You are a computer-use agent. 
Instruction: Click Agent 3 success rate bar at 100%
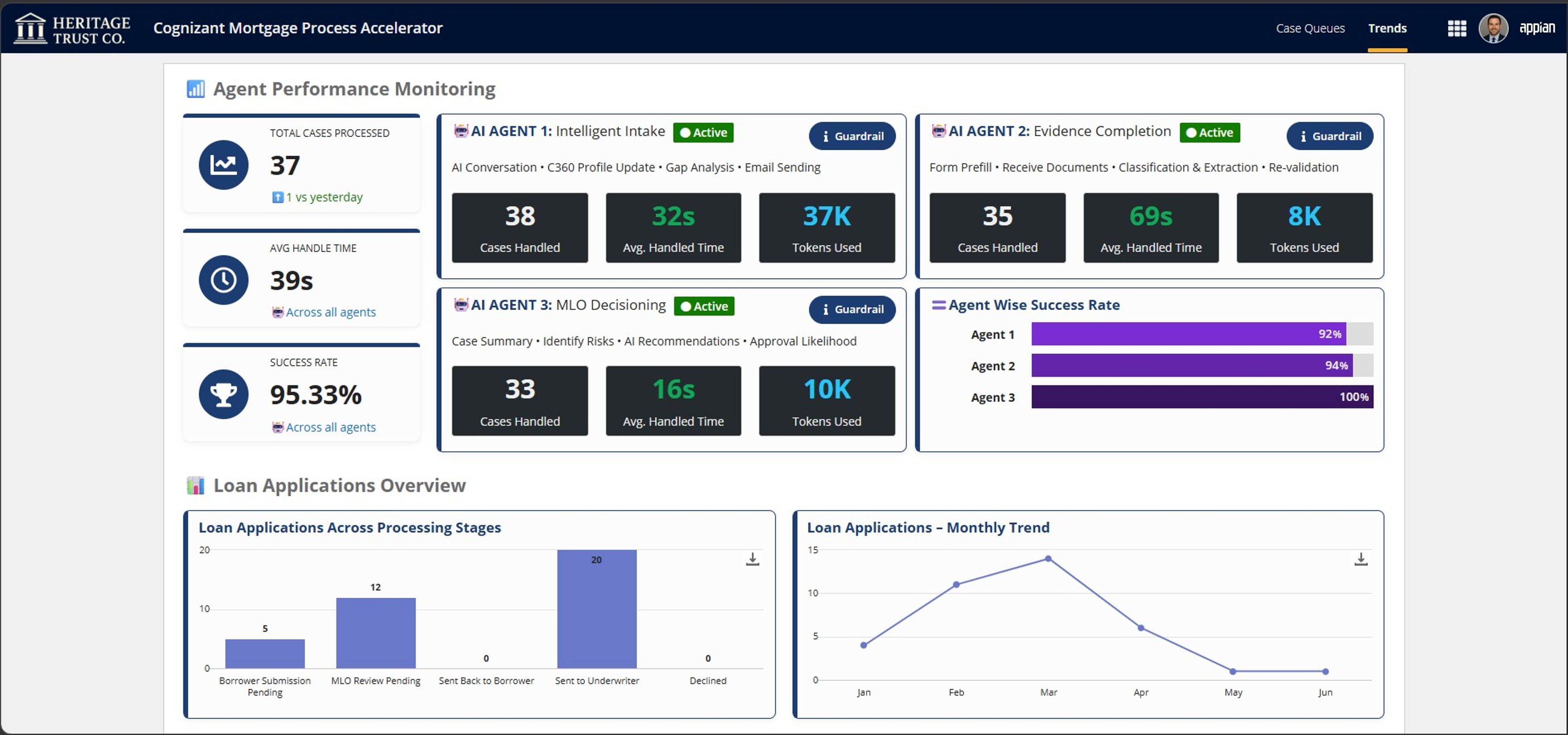point(1202,397)
